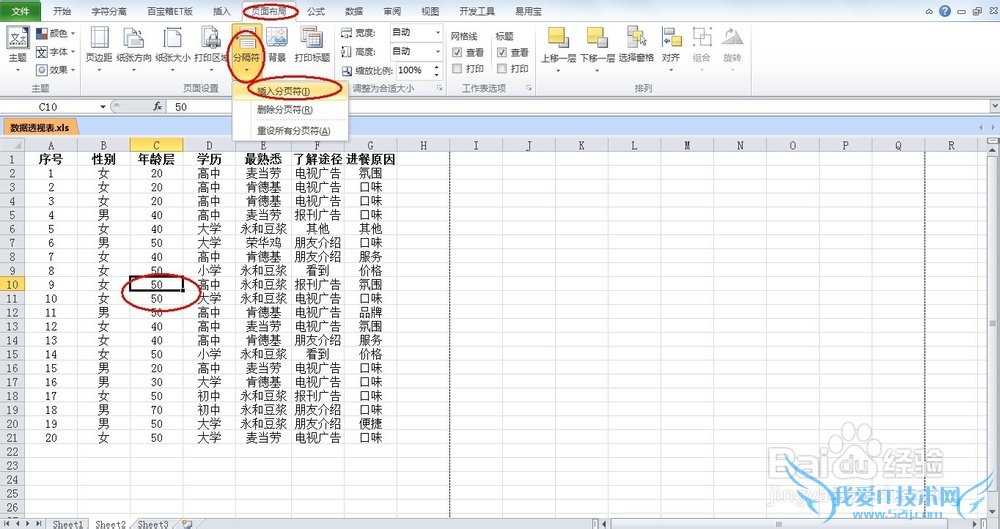Screen dimensions: 1000x529
Task: Click the cell containing 品牌
Action: click(371, 312)
